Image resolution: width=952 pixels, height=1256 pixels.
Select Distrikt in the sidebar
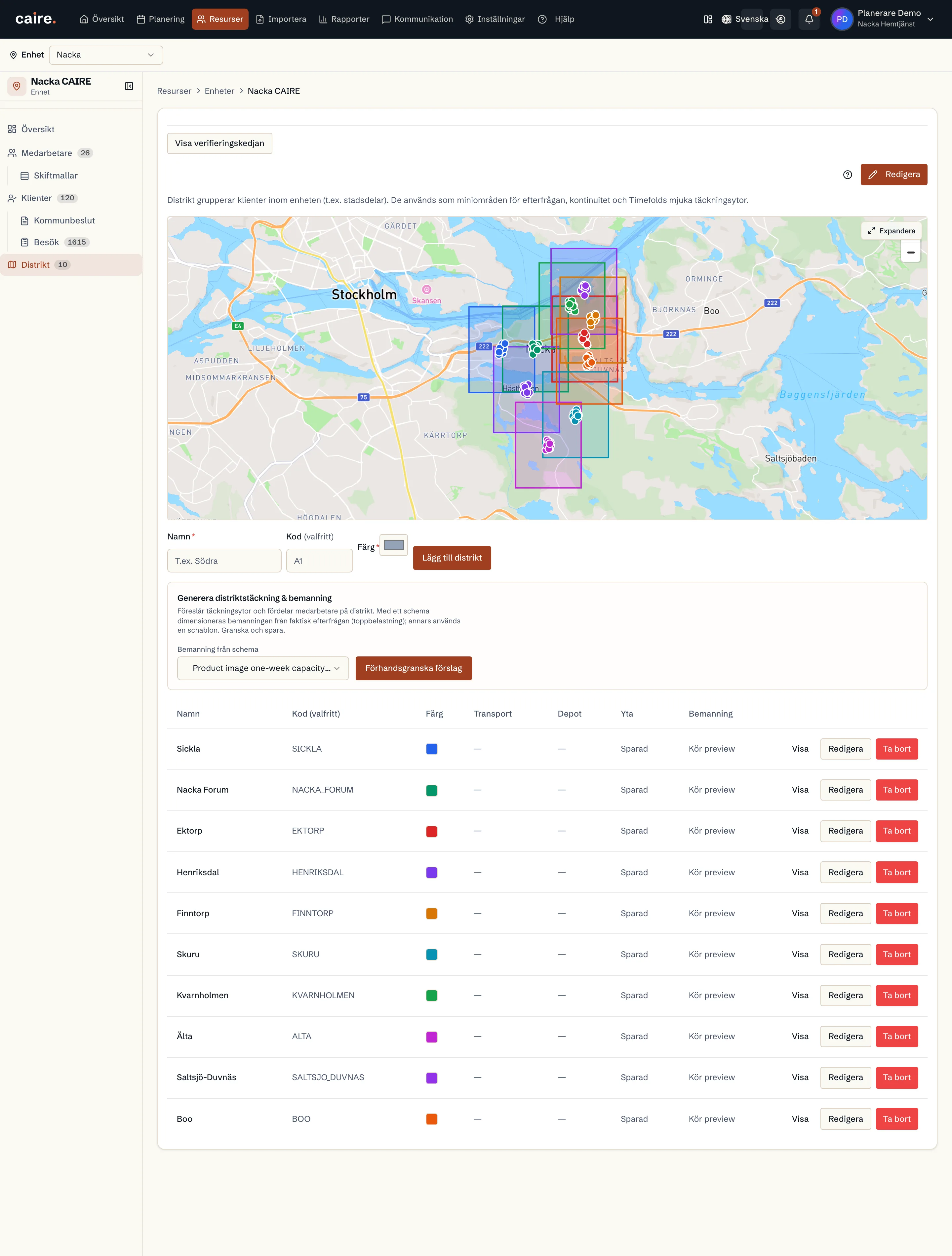point(71,265)
